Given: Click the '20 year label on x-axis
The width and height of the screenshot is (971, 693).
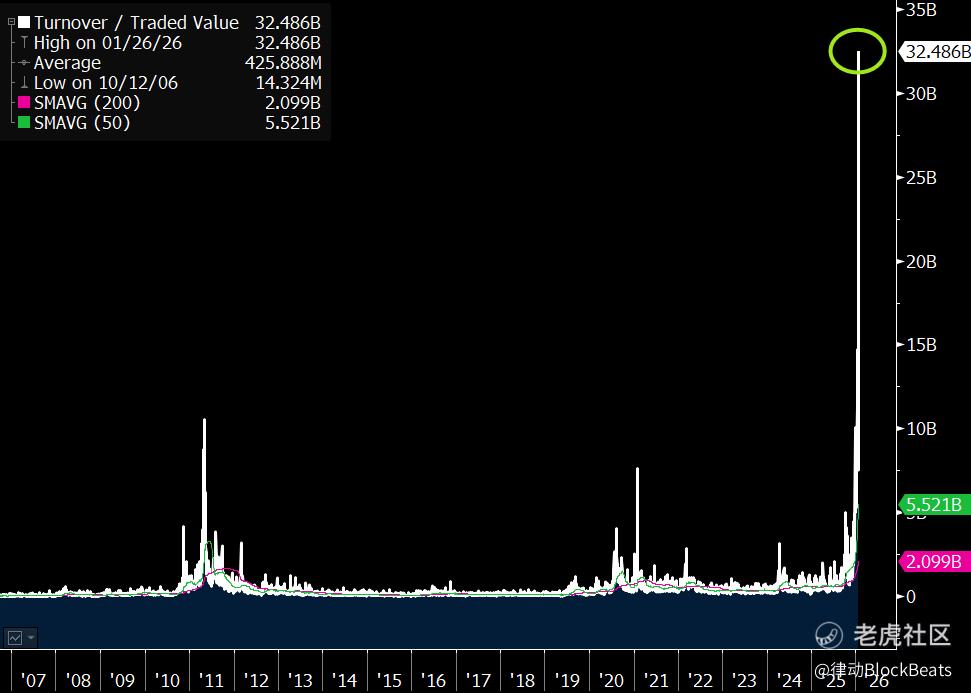Looking at the screenshot, I should pyautogui.click(x=611, y=681).
